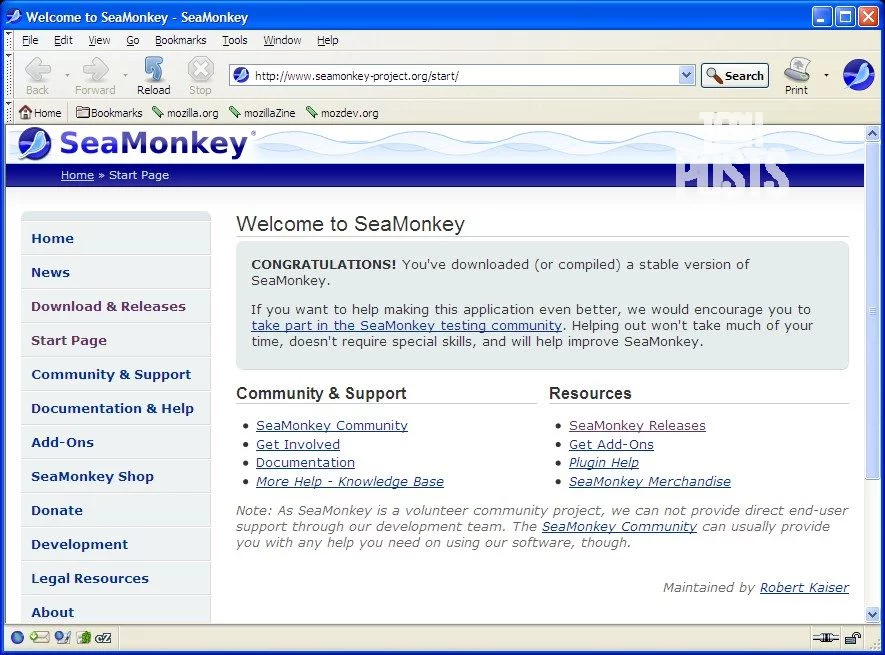885x655 pixels.
Task: Click the Forward navigation arrow icon
Action: [95, 70]
